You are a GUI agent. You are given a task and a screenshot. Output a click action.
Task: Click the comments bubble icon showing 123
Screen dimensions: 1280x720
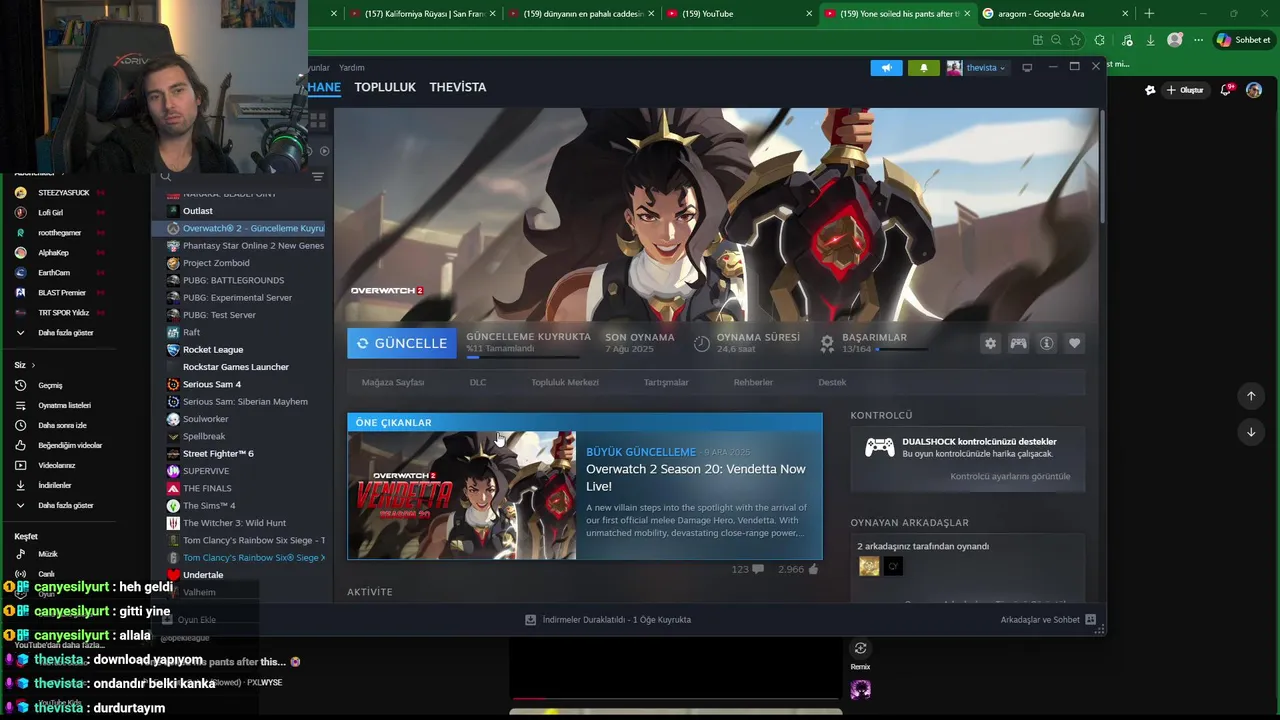click(758, 569)
